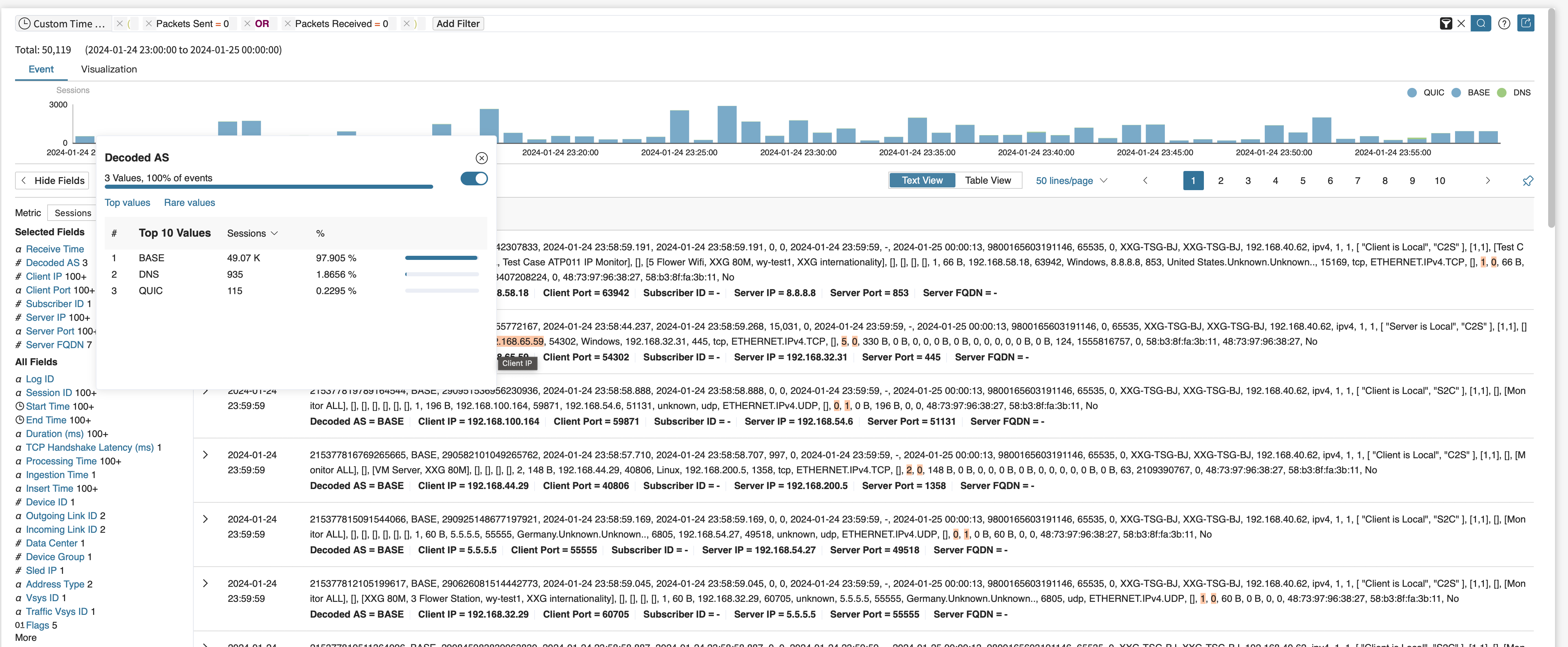Click the export share icon

[x=1525, y=23]
